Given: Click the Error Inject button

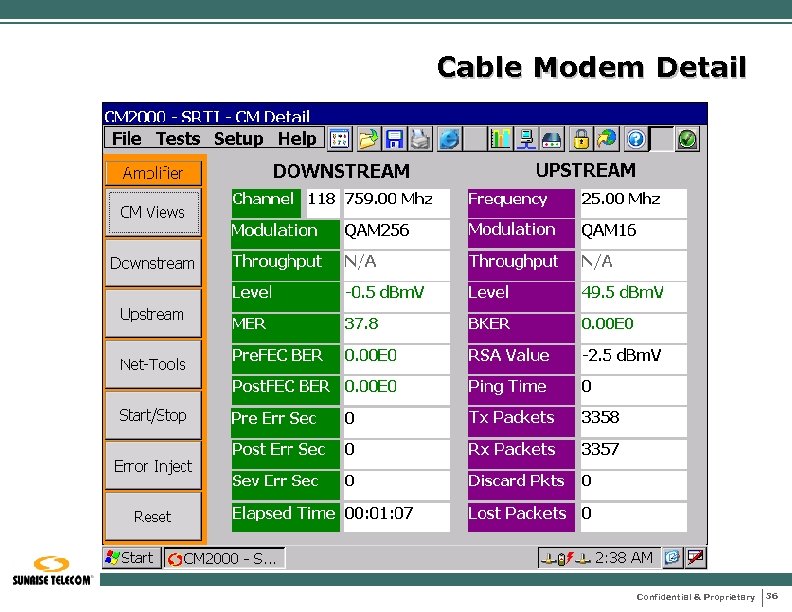Looking at the screenshot, I should pyautogui.click(x=154, y=466).
